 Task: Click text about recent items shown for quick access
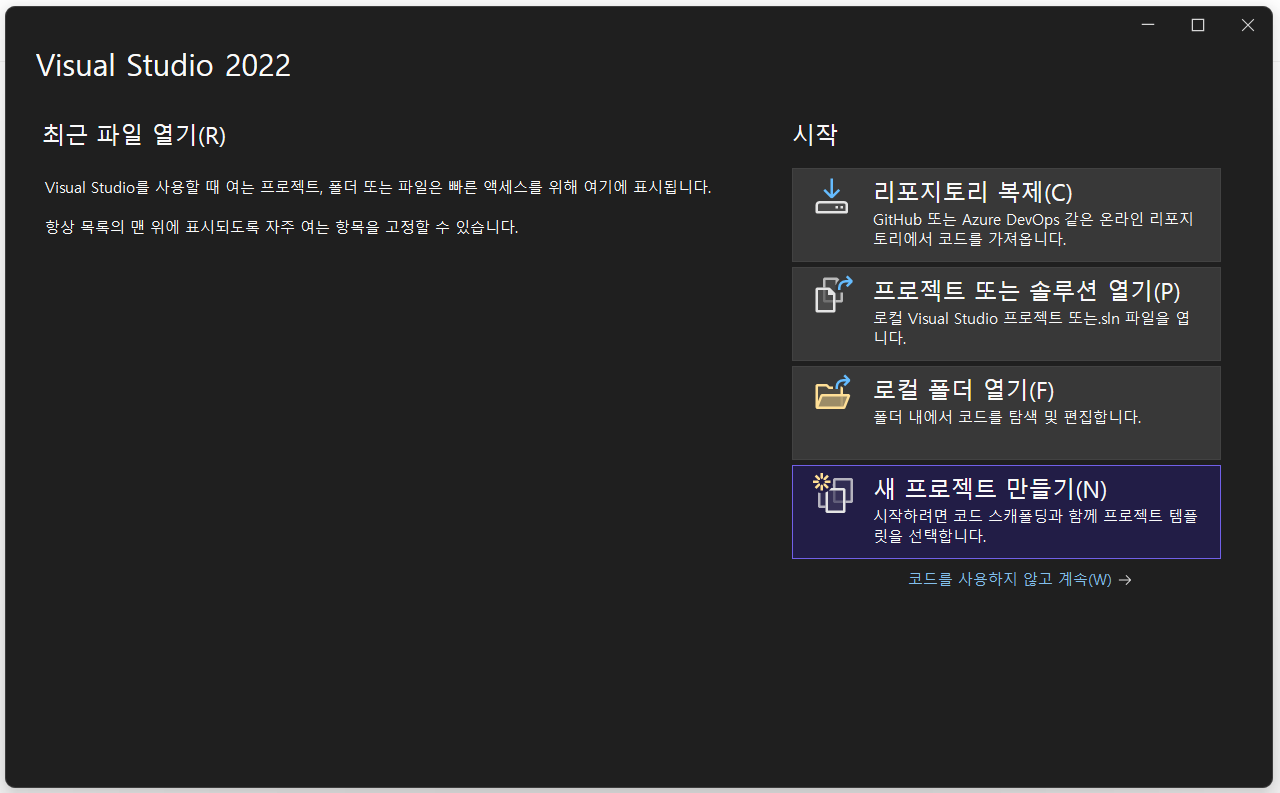pyautogui.click(x=378, y=188)
